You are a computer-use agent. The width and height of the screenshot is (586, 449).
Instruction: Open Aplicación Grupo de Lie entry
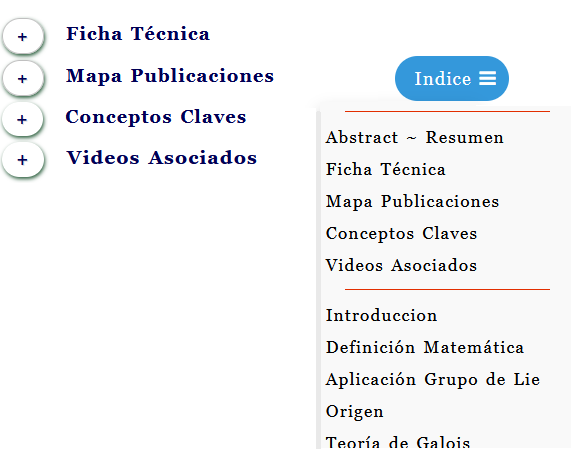point(433,380)
